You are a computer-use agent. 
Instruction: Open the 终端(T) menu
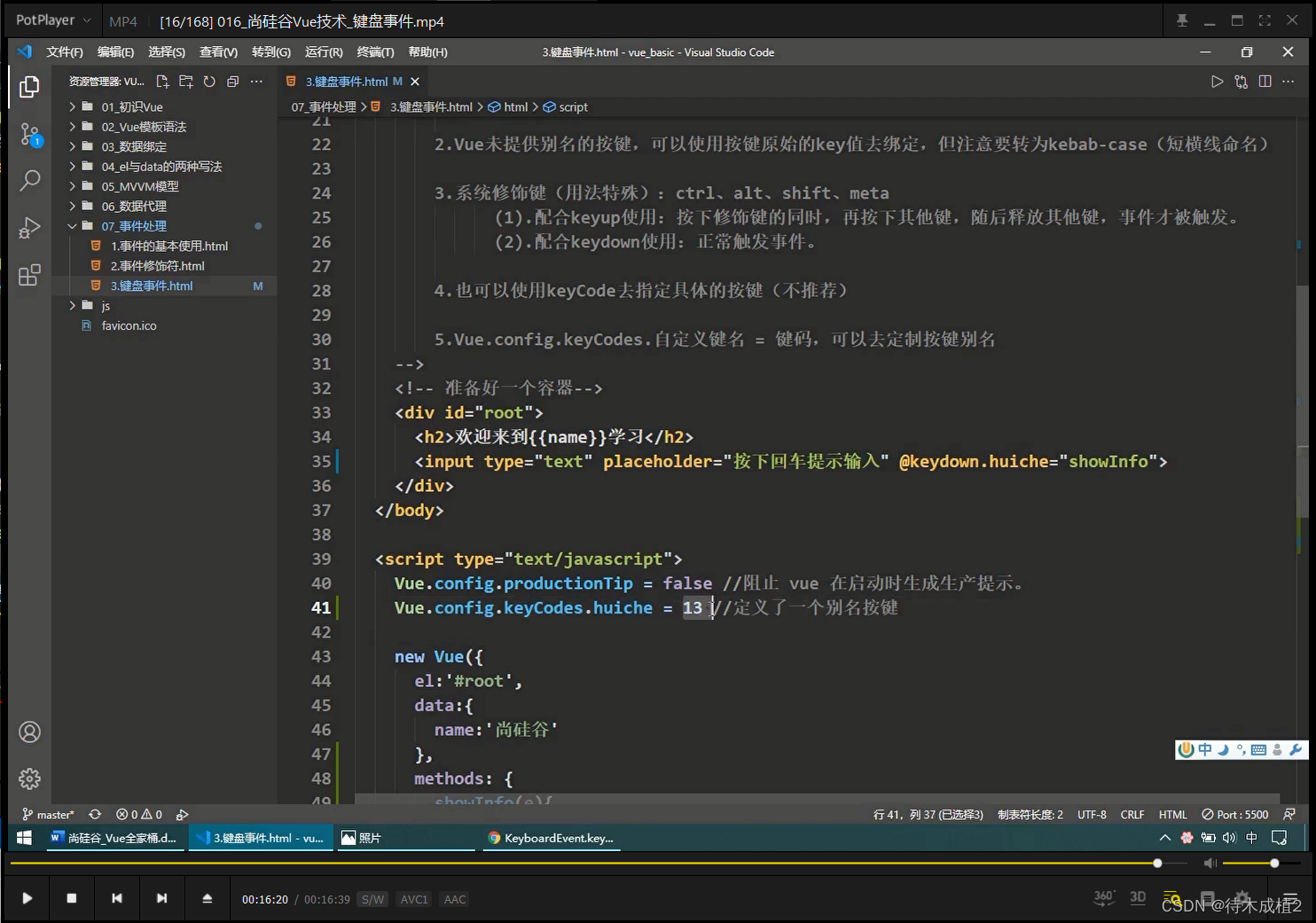point(375,52)
